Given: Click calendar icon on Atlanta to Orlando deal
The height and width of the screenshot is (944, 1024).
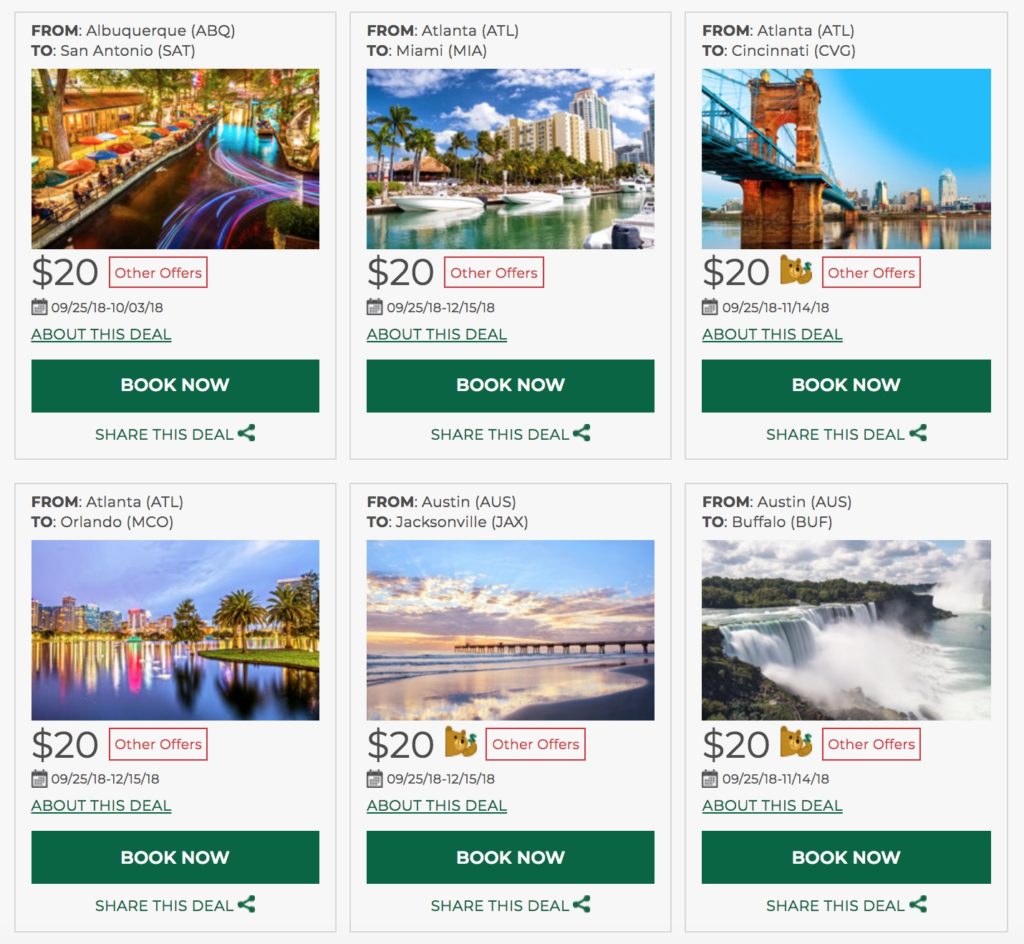Looking at the screenshot, I should 39,779.
